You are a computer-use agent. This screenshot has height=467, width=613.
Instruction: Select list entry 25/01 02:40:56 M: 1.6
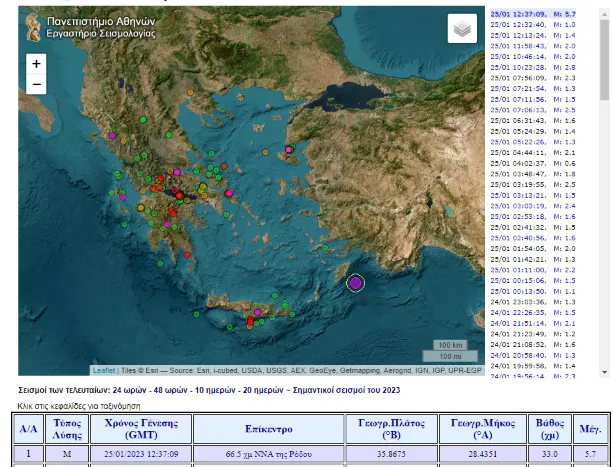[x=533, y=238]
